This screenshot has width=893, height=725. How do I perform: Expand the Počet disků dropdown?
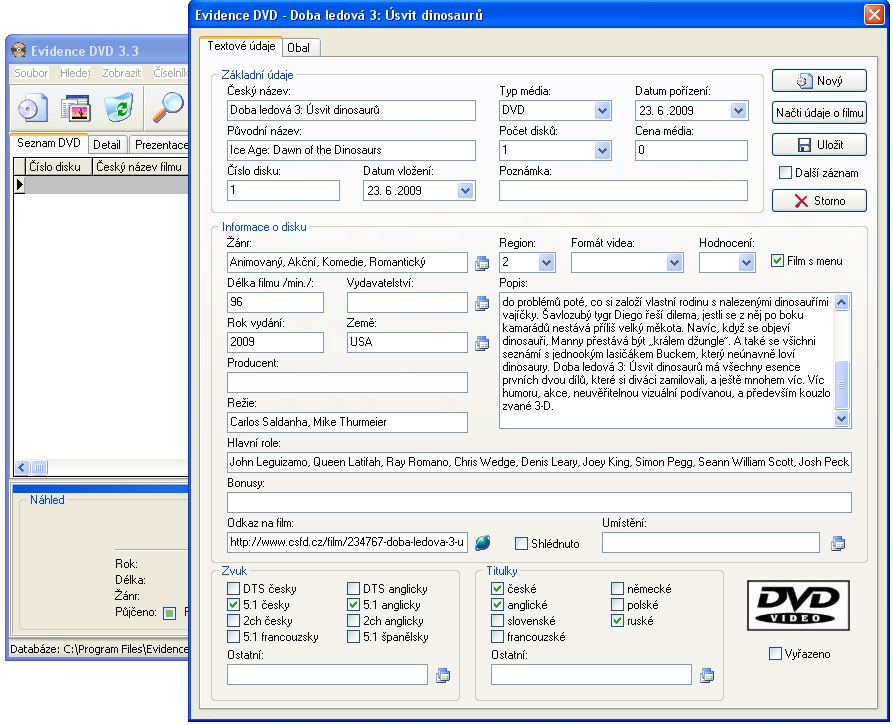point(602,150)
